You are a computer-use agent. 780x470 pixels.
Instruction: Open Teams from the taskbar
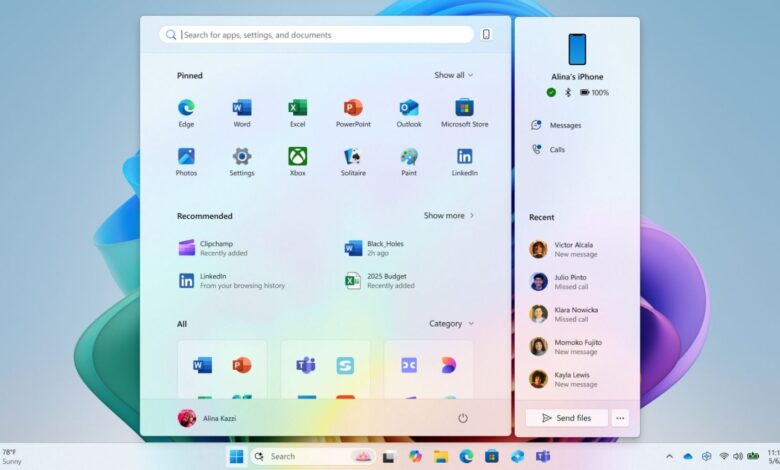[543, 456]
